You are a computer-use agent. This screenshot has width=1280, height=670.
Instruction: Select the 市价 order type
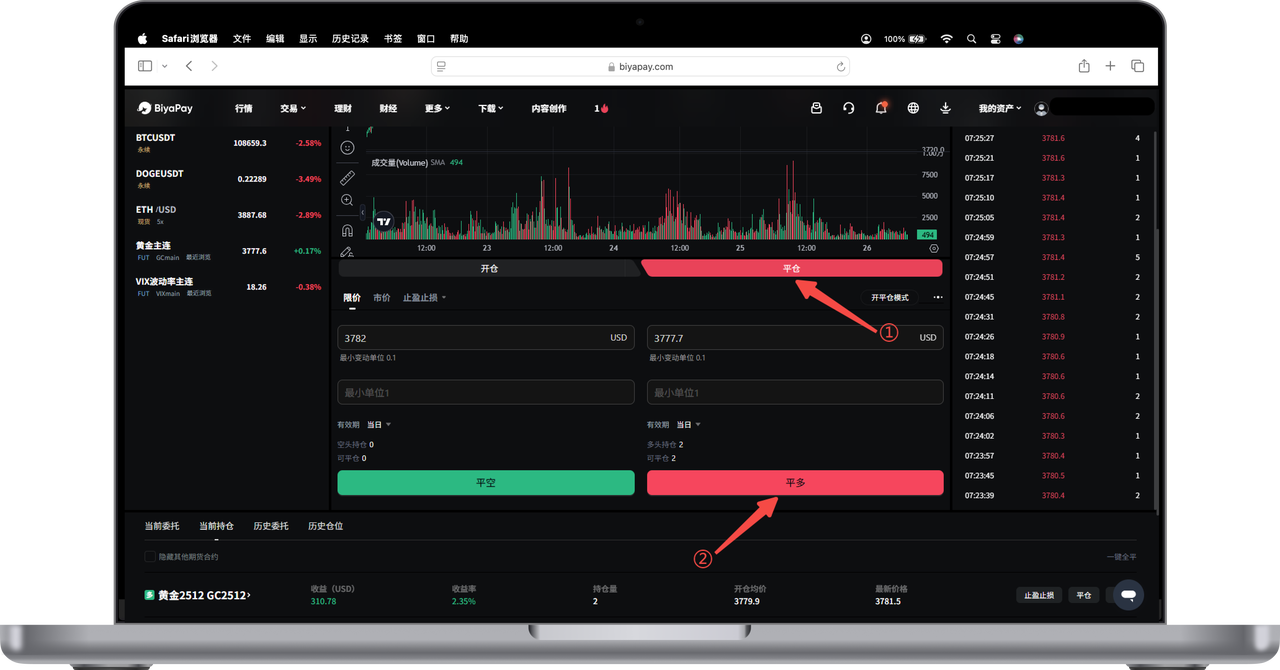[381, 298]
